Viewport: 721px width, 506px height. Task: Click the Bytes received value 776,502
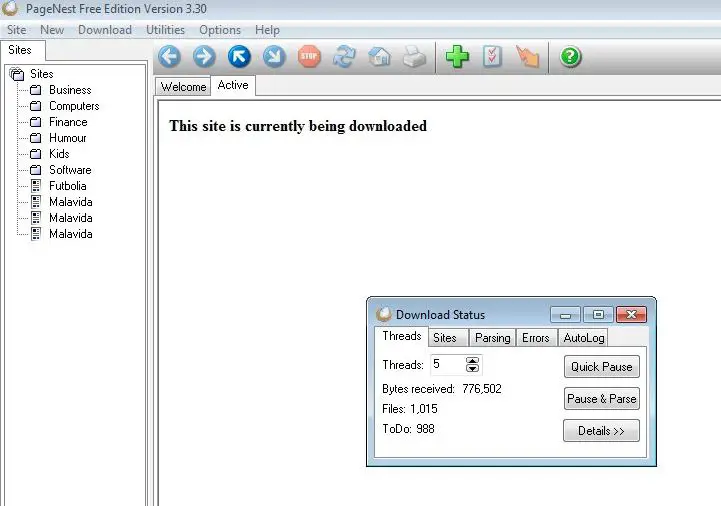click(x=482, y=389)
